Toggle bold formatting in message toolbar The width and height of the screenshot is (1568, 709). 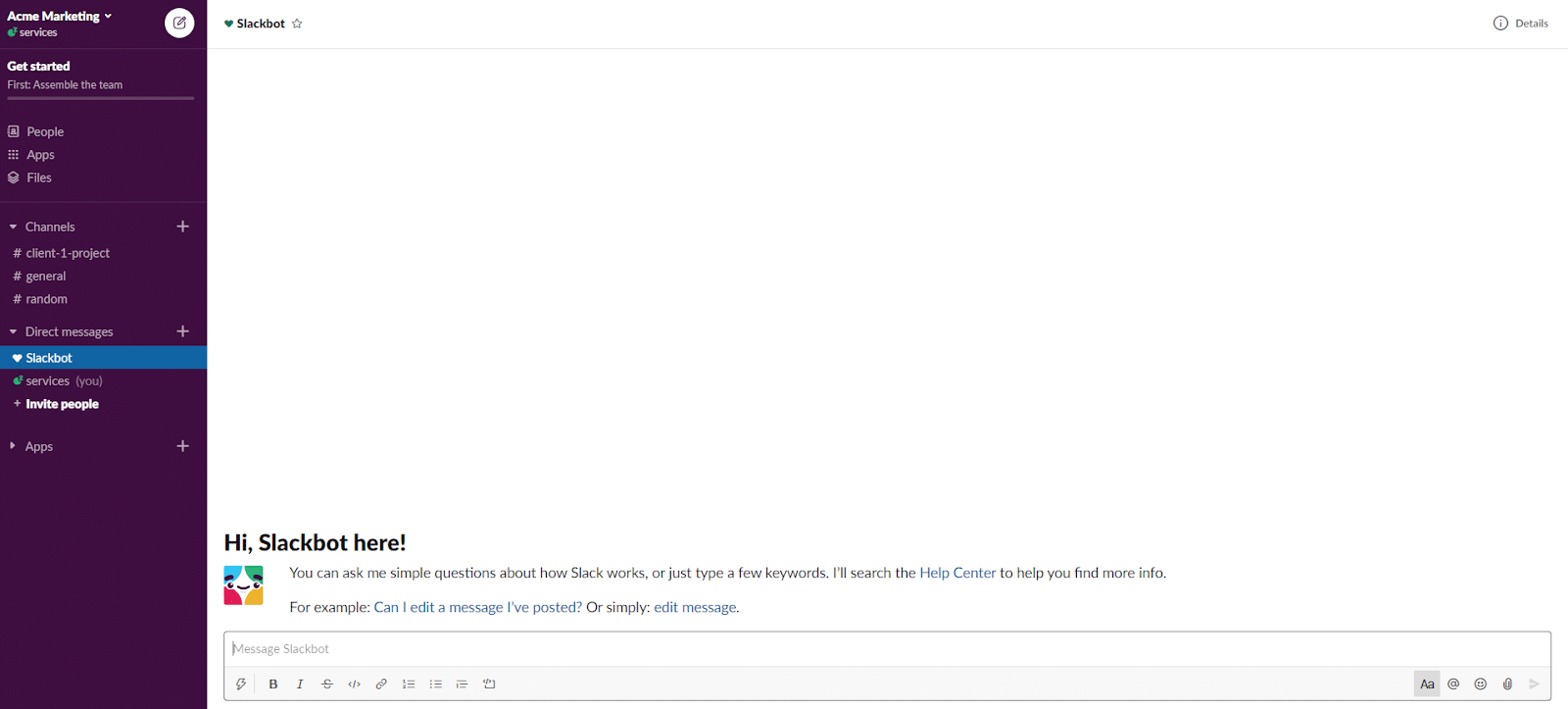[273, 684]
